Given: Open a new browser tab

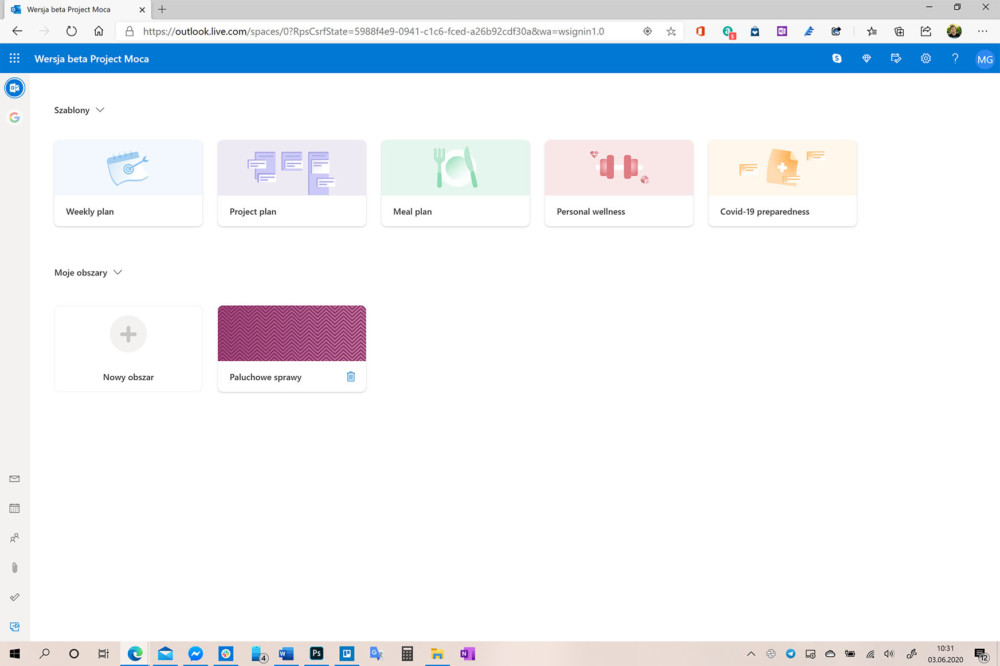Looking at the screenshot, I should 162,9.
